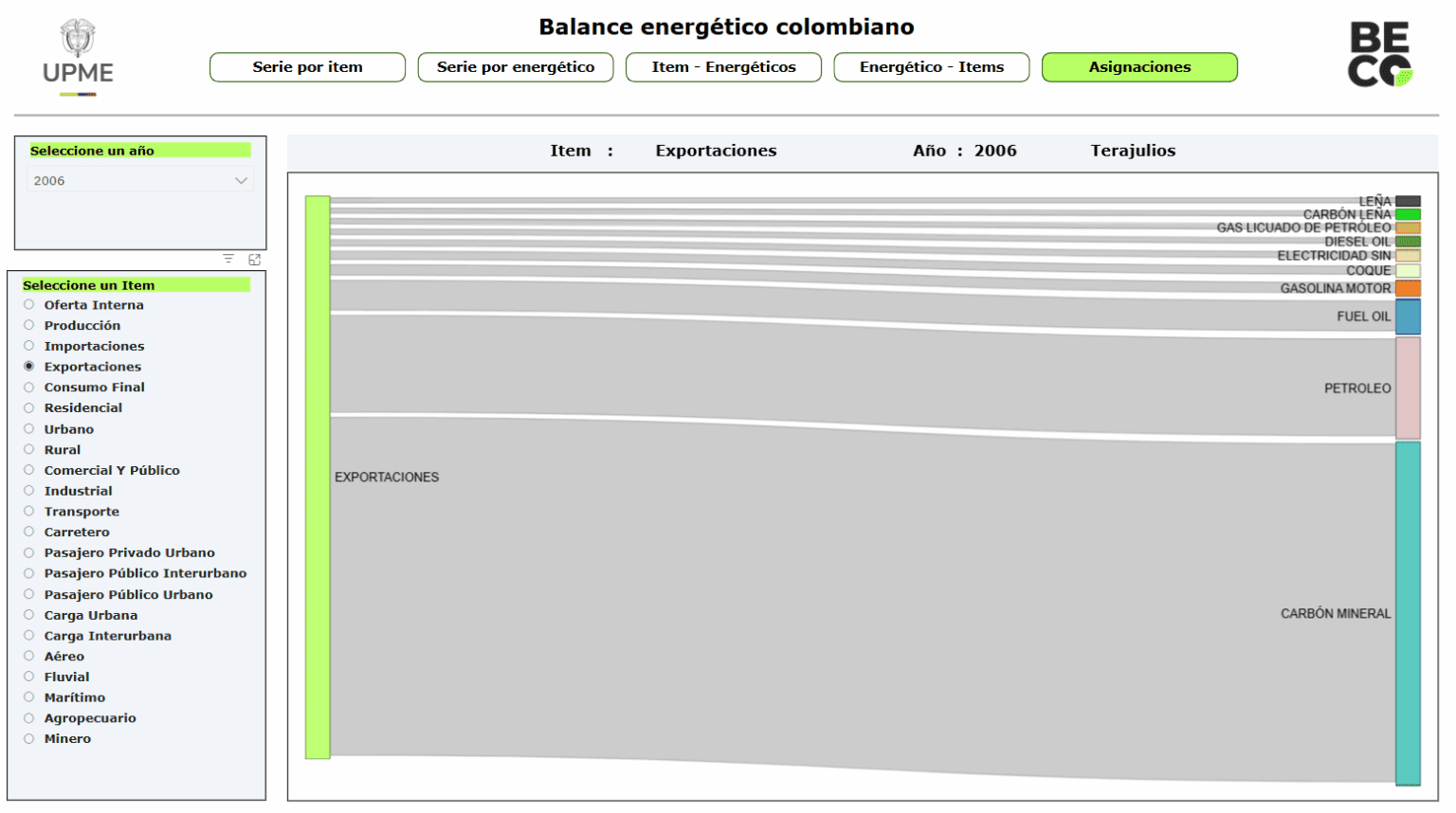Pick the Minero item radio button

click(x=29, y=738)
